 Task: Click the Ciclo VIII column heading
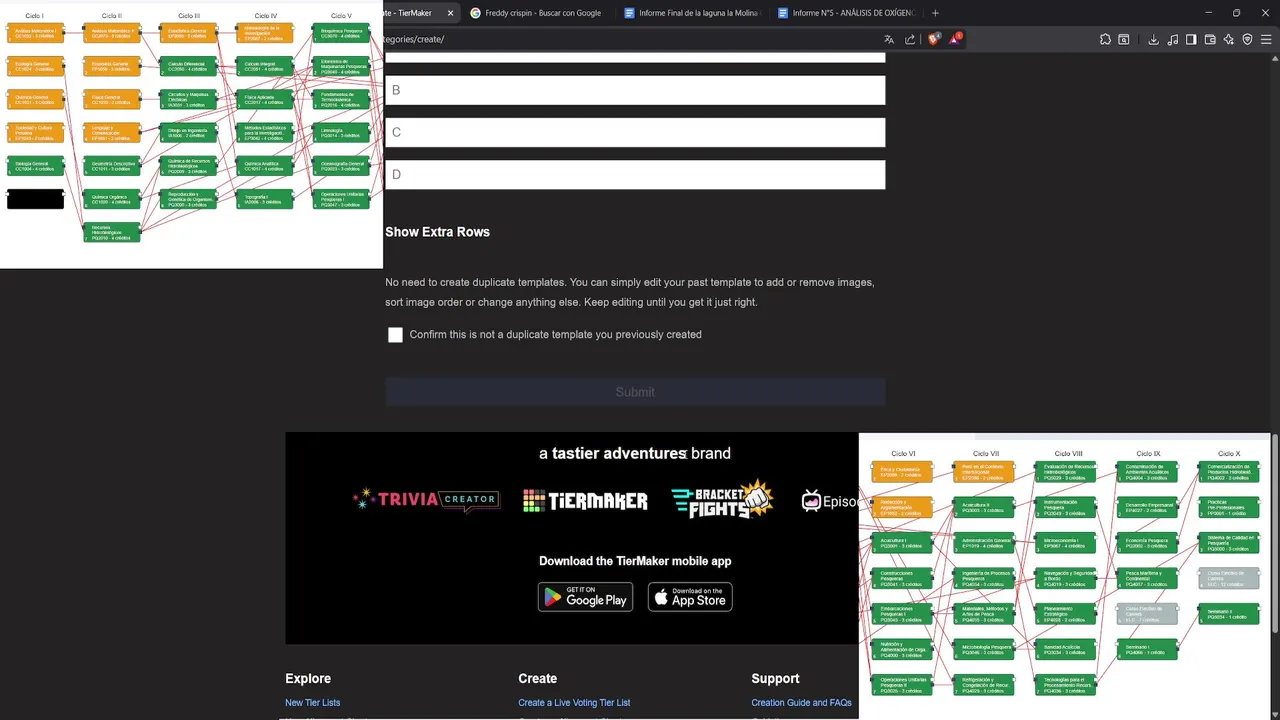click(1068, 454)
